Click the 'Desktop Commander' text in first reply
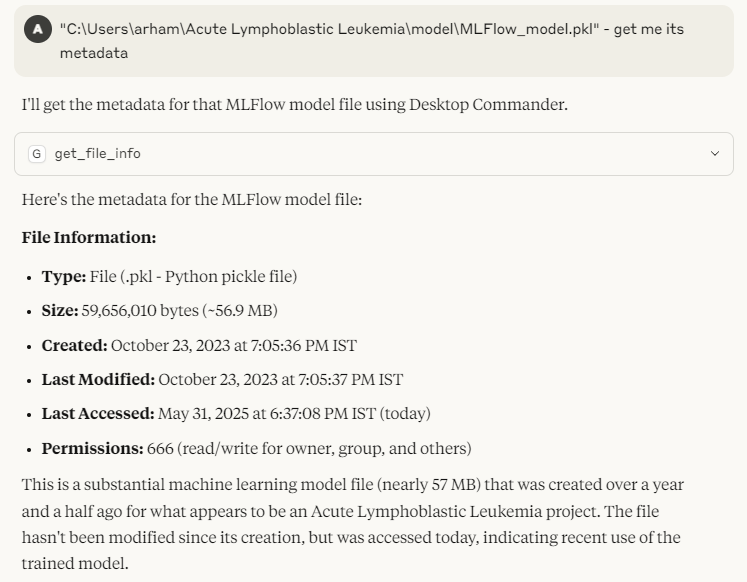Image resolution: width=747 pixels, height=582 pixels. (487, 104)
